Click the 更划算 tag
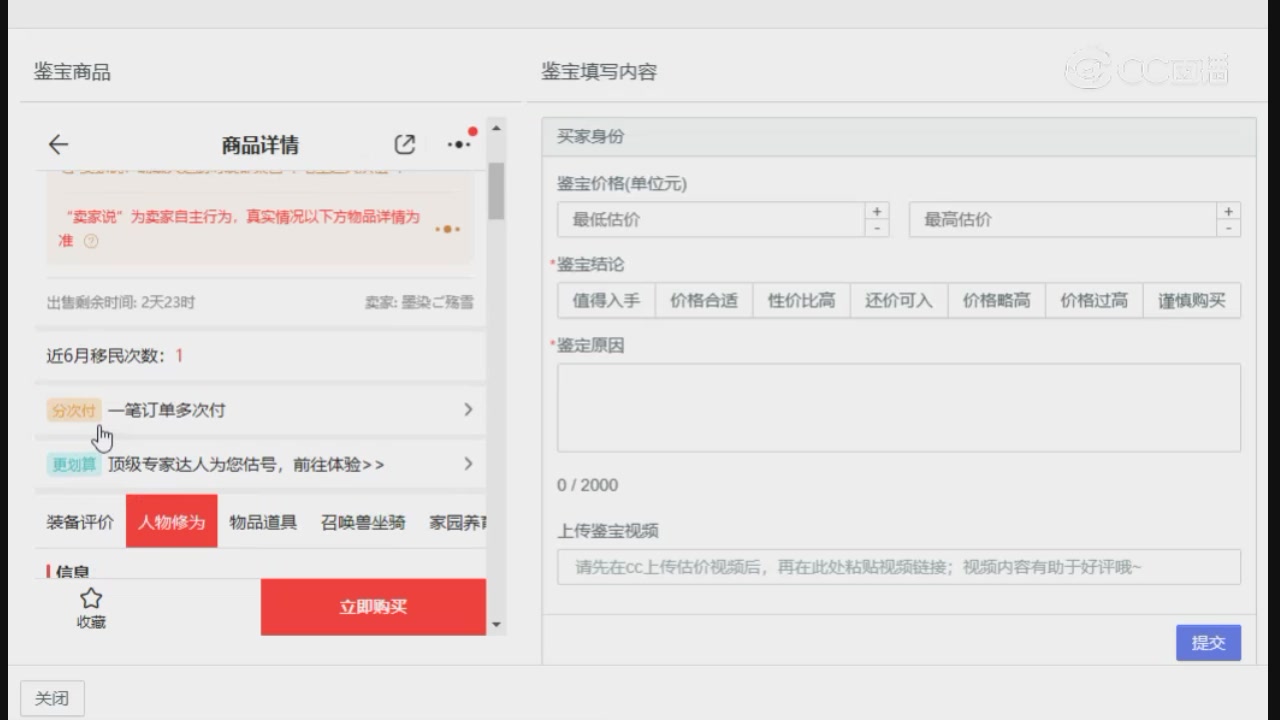The width and height of the screenshot is (1280, 720). [74, 464]
